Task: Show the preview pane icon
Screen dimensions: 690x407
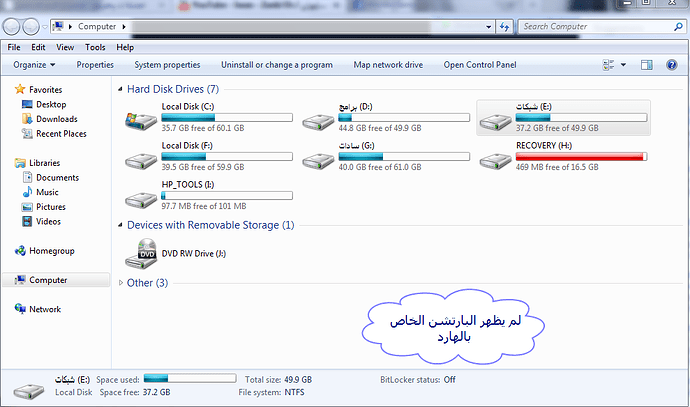Action: tap(646, 65)
